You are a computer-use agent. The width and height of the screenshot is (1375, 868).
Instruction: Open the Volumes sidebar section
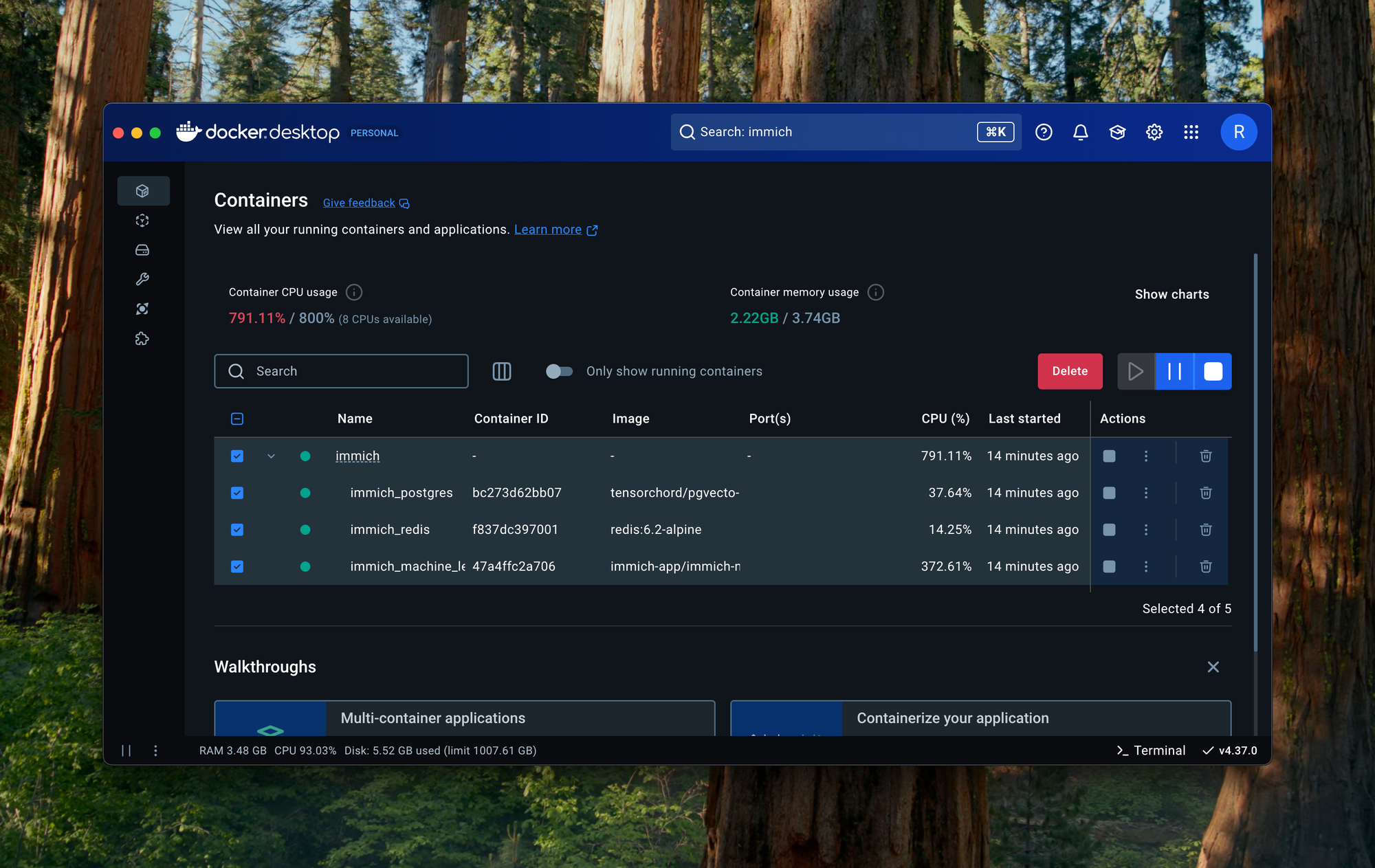tap(142, 250)
